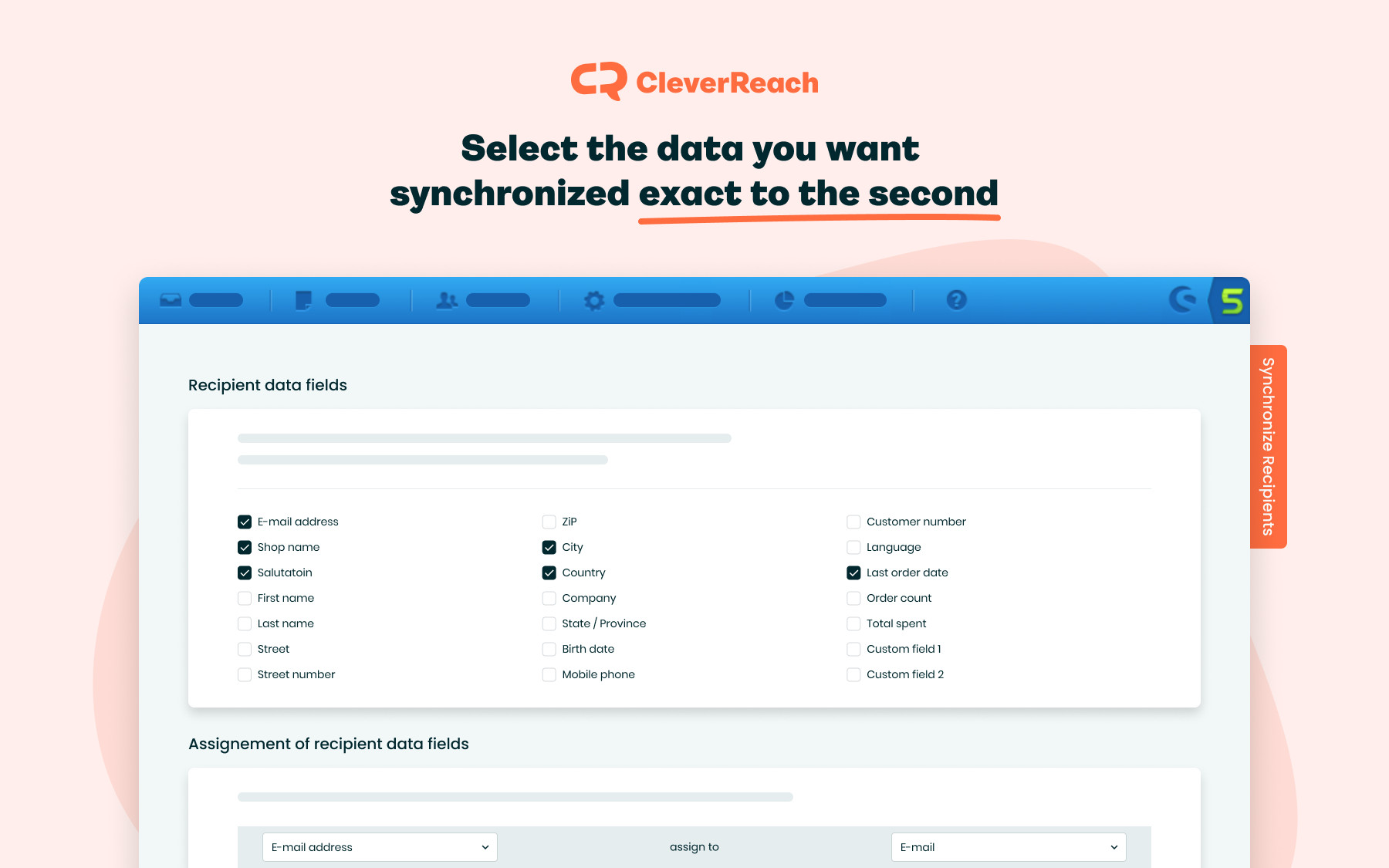Select the Company checkbox
Image resolution: width=1389 pixels, height=868 pixels.
549,598
